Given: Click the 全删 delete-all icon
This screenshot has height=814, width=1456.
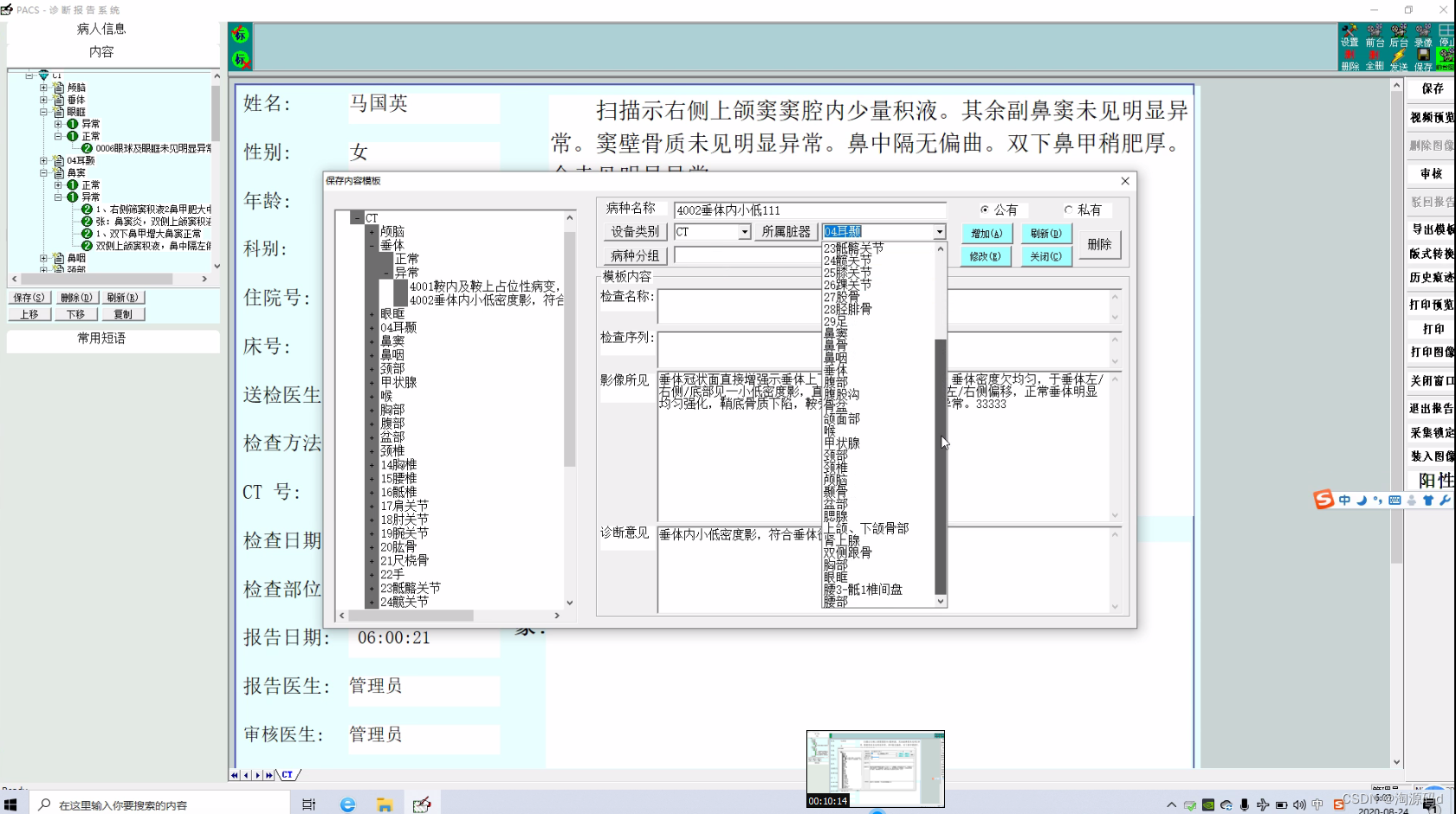Looking at the screenshot, I should click(x=1375, y=60).
